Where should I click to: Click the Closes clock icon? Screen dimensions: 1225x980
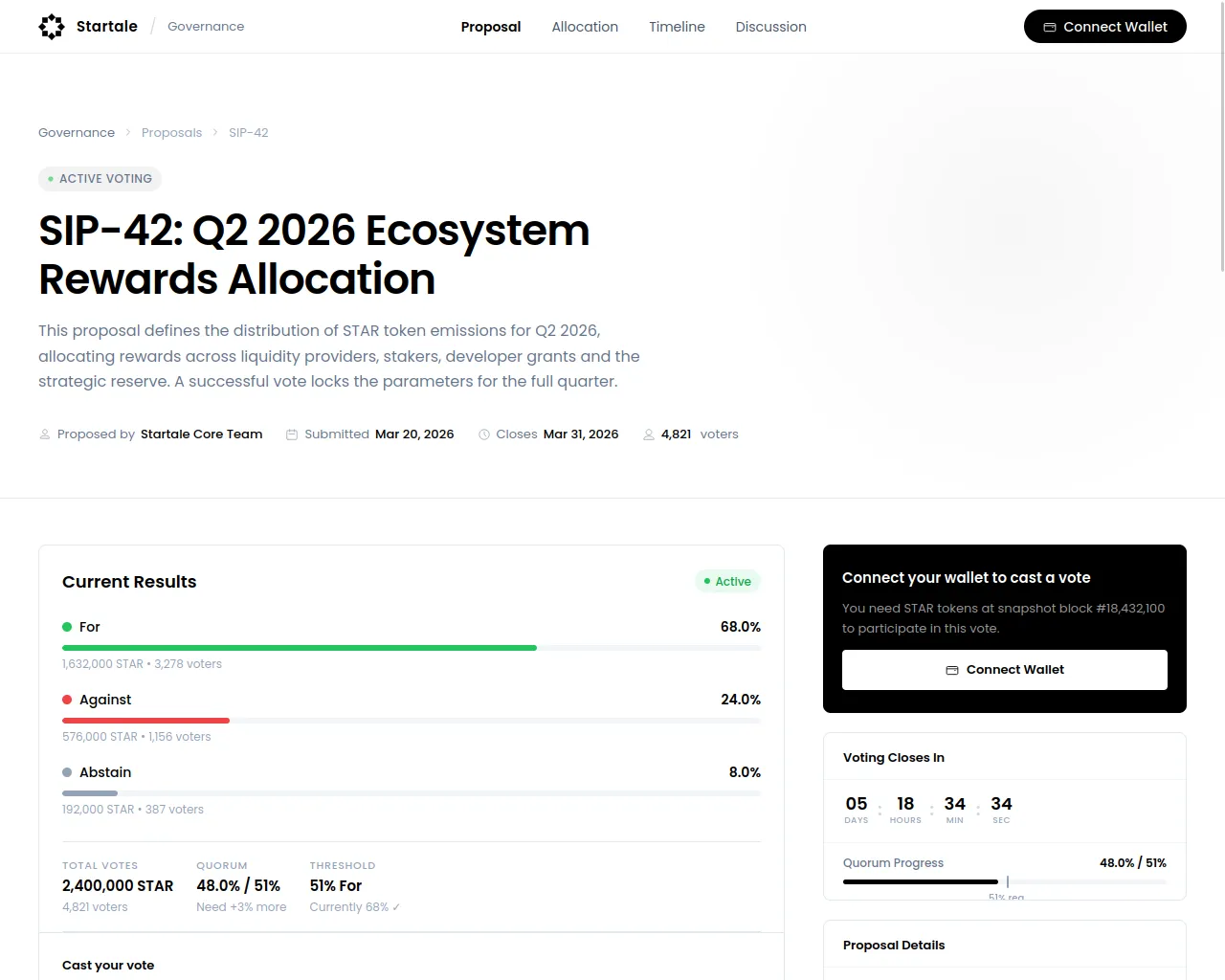484,434
